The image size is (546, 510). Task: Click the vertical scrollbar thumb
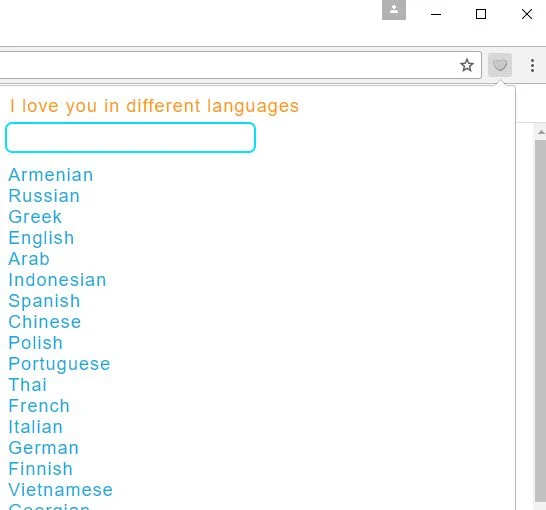540,321
